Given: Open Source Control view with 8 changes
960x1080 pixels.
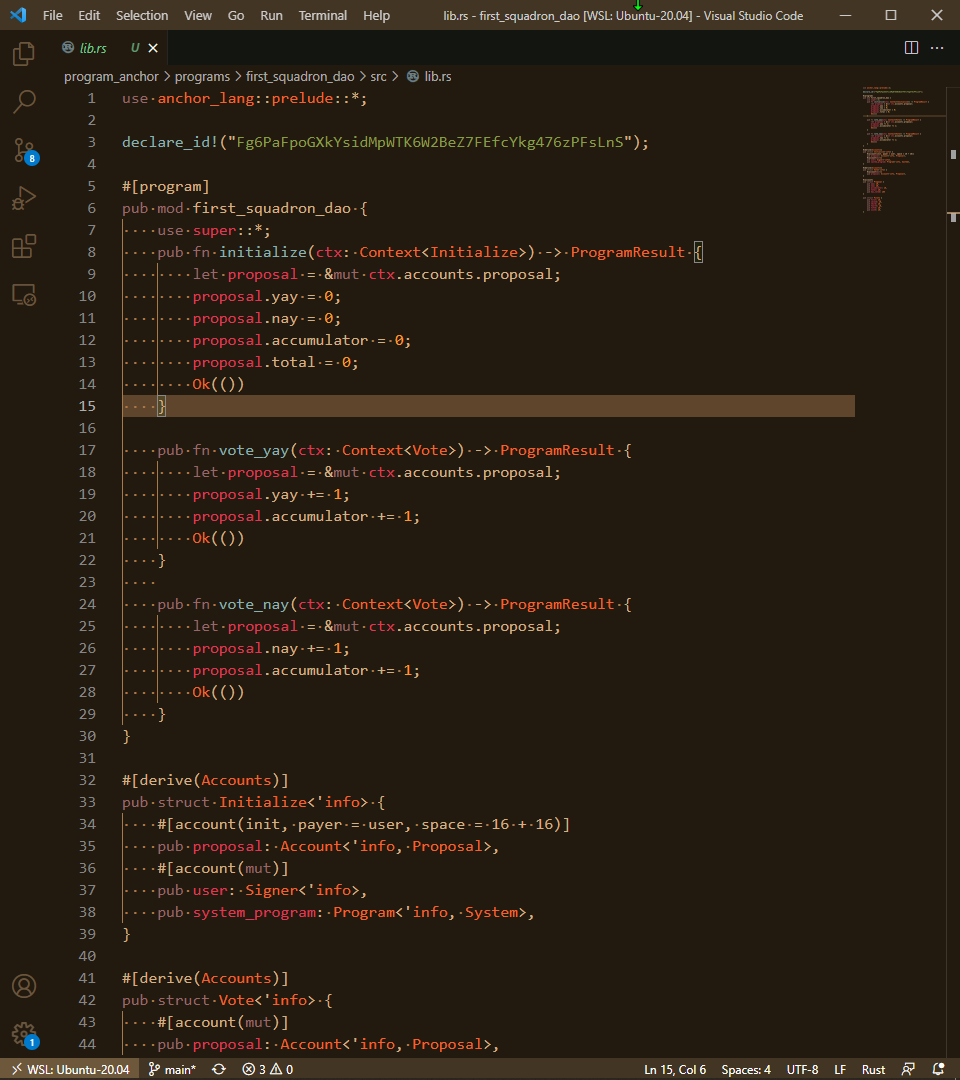Looking at the screenshot, I should point(24,150).
